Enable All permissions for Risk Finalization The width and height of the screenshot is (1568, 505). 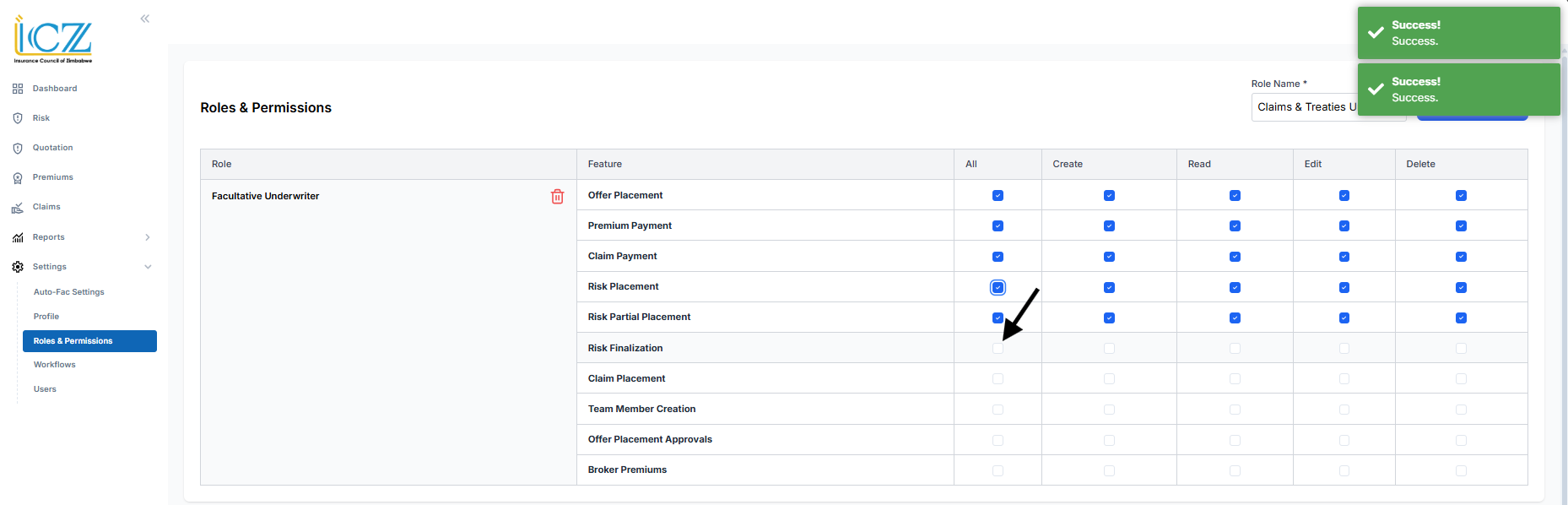click(x=998, y=348)
